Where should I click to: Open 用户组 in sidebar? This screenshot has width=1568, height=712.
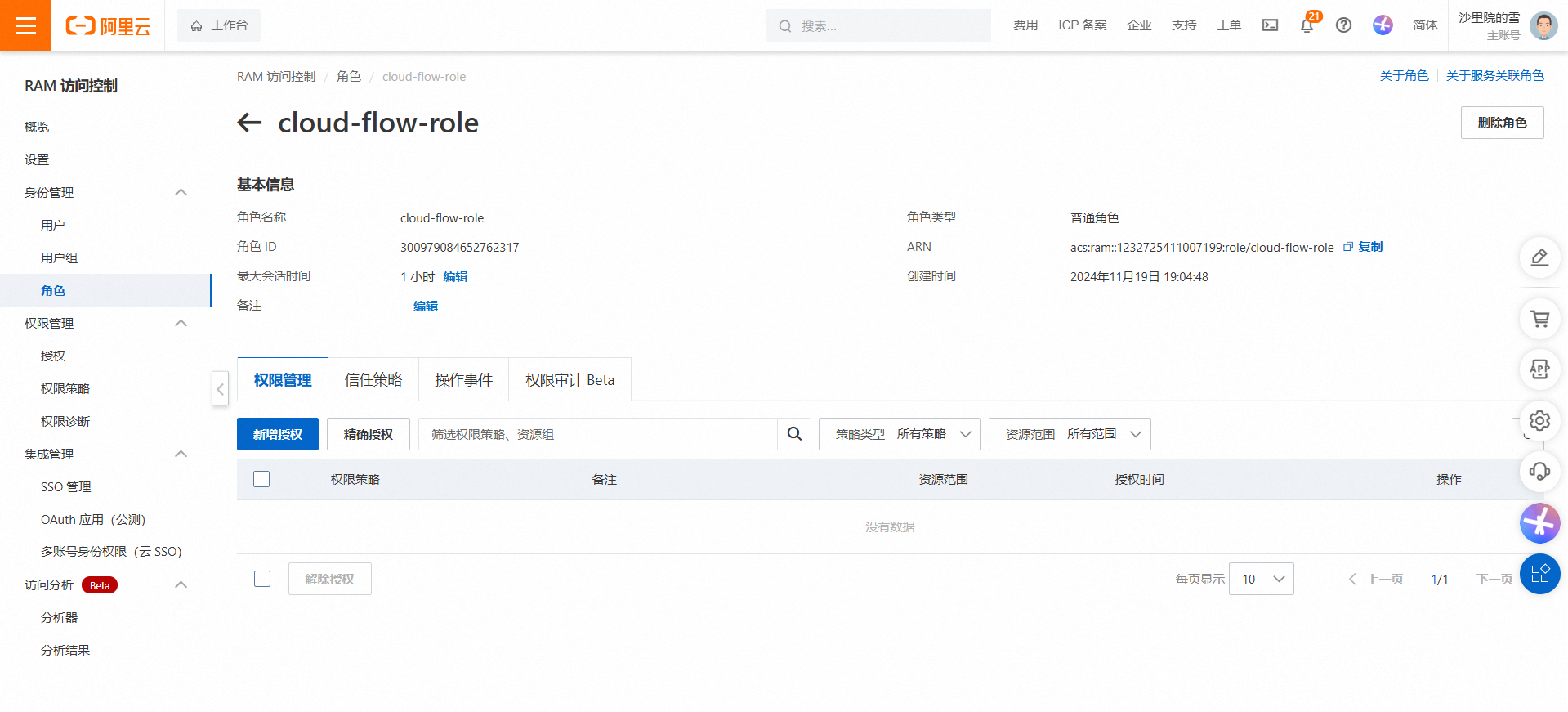[59, 257]
